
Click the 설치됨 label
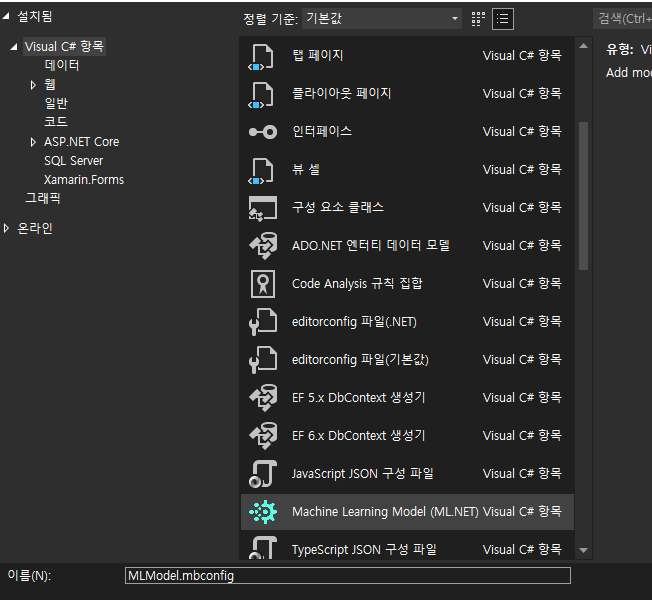point(35,16)
